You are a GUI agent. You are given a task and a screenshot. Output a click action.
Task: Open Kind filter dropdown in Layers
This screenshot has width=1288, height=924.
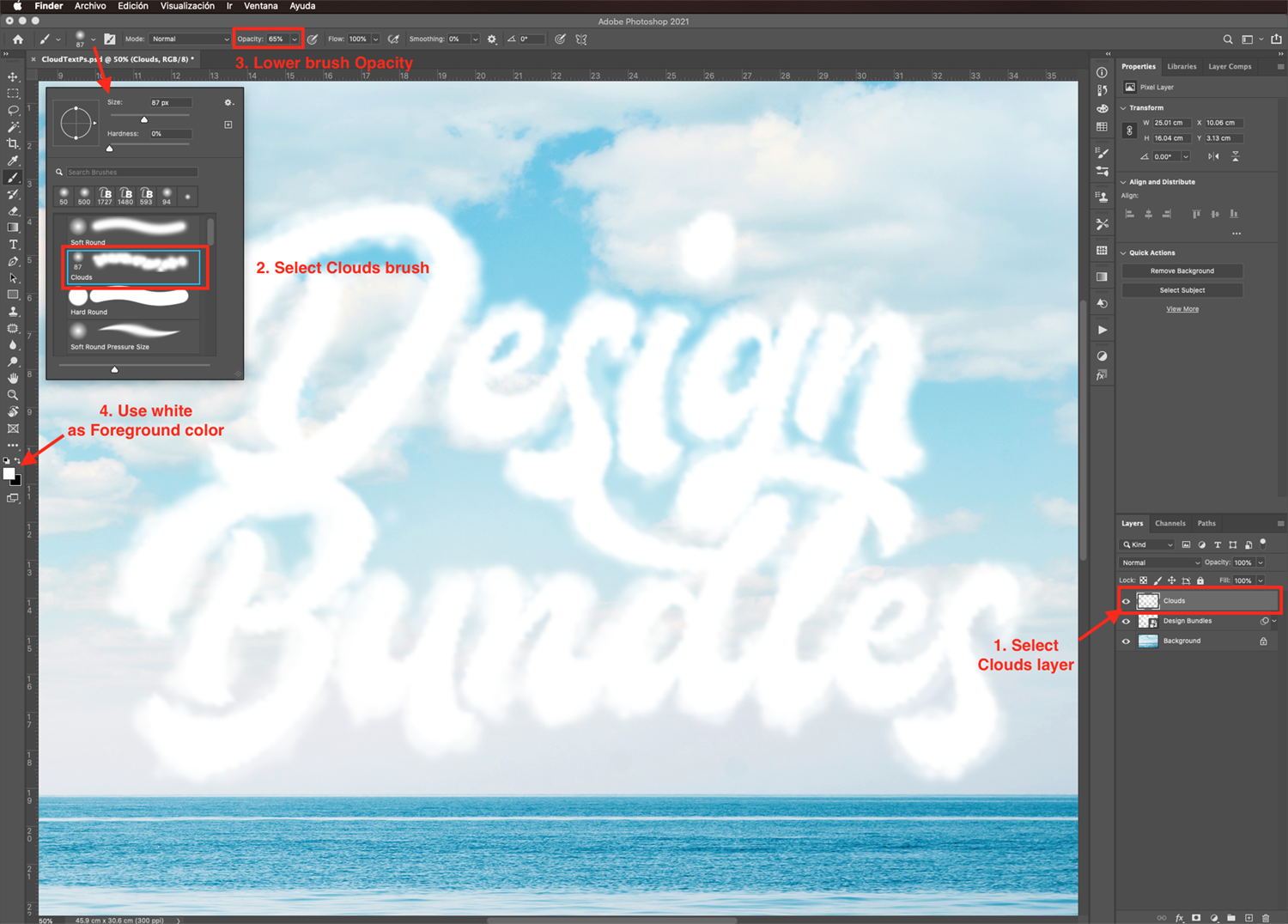pyautogui.click(x=1147, y=544)
